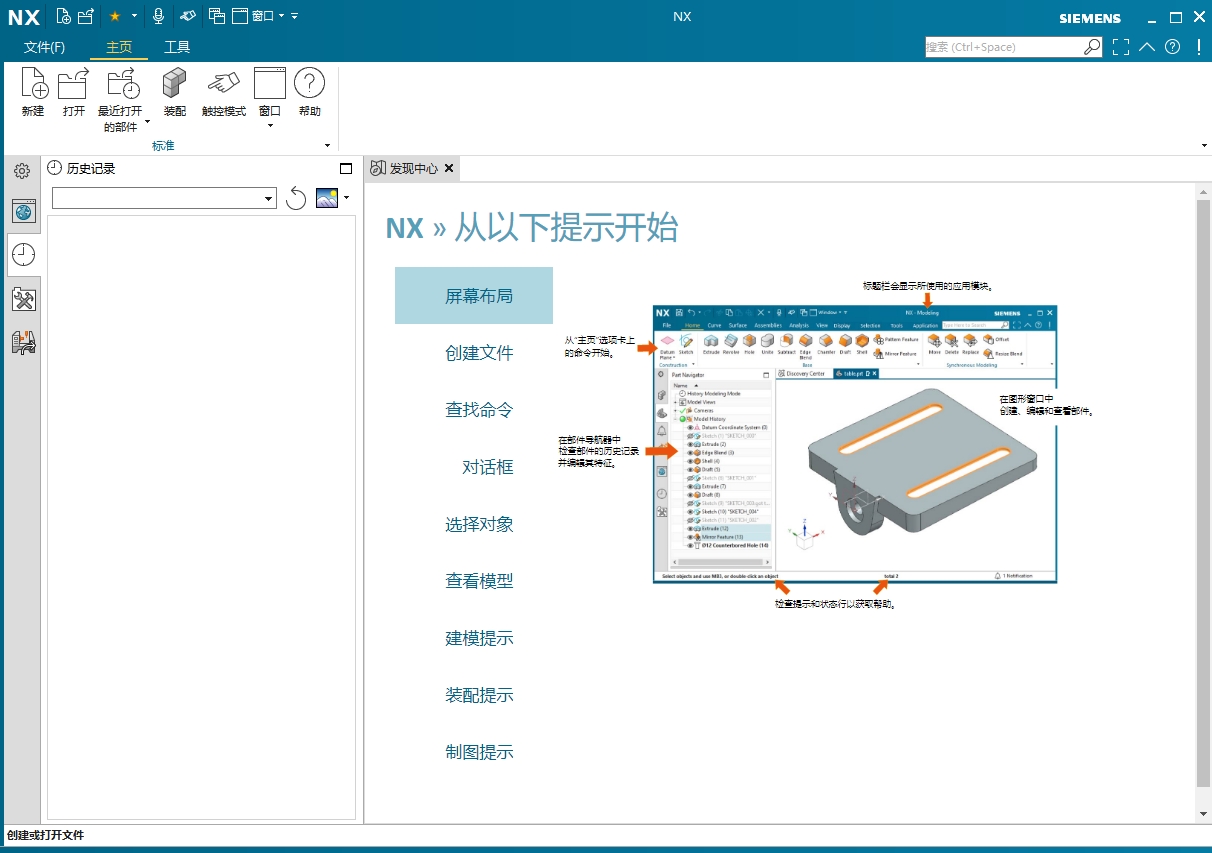The width and height of the screenshot is (1212, 853).
Task: Click the settings gear icon in sidebar
Action: click(x=21, y=170)
